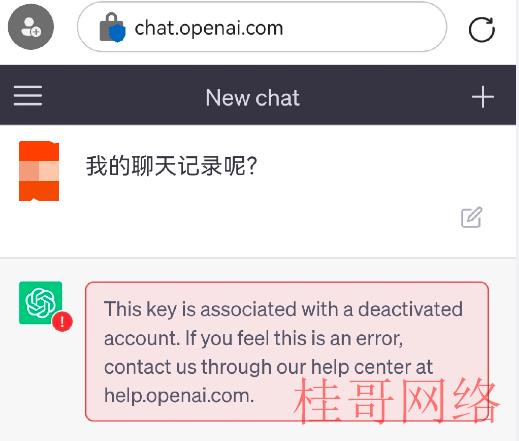The width and height of the screenshot is (519, 441).
Task: Click the site security lock shield icon
Action: [113, 27]
